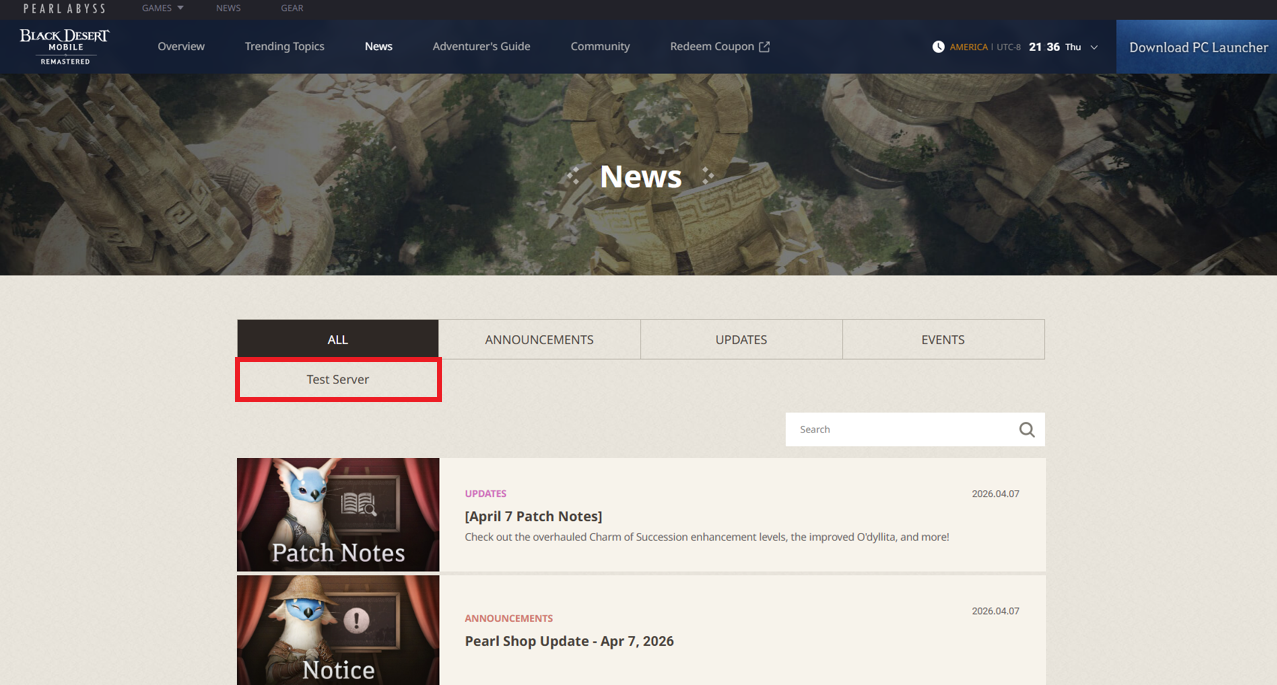Click the search magnifier icon
Viewport: 1277px width, 685px height.
tap(1026, 430)
